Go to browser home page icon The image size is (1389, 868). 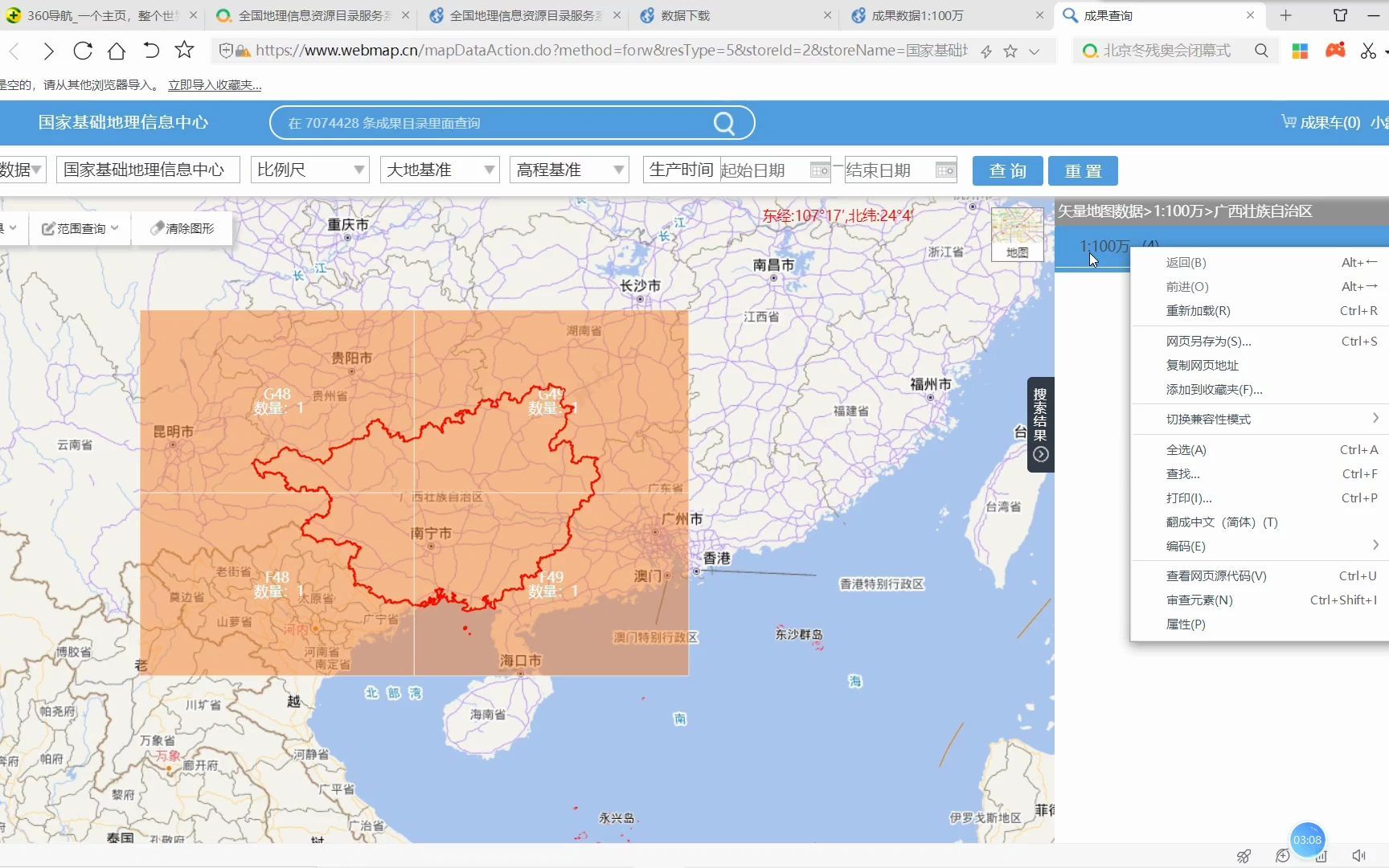coord(117,51)
